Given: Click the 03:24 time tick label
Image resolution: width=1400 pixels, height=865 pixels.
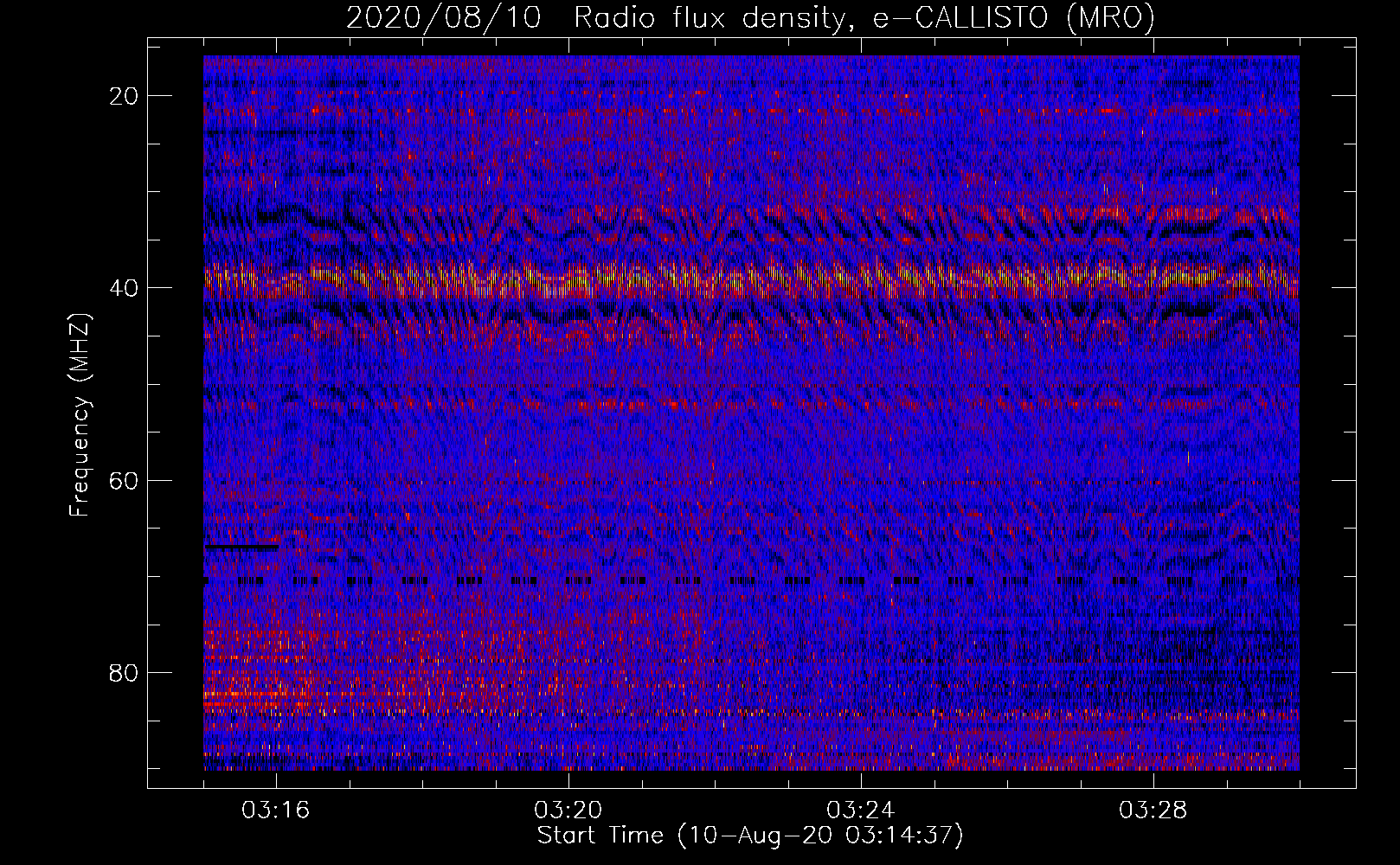Looking at the screenshot, I should click(x=861, y=811).
